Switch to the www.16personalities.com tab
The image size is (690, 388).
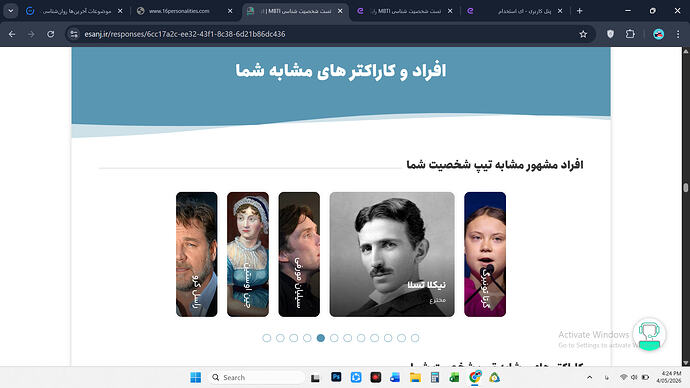185,11
